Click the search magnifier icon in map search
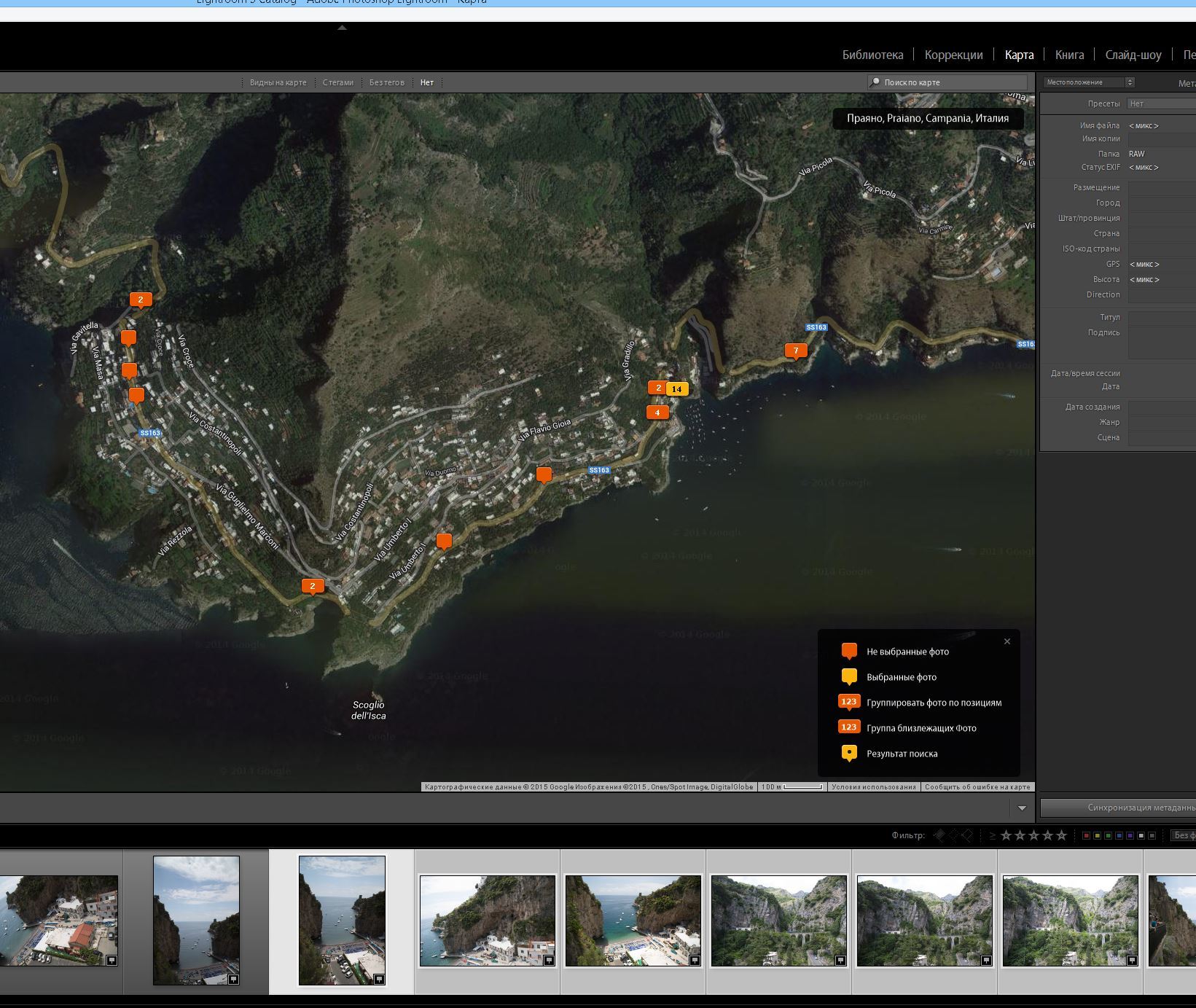Image resolution: width=1196 pixels, height=1008 pixels. 875,82
